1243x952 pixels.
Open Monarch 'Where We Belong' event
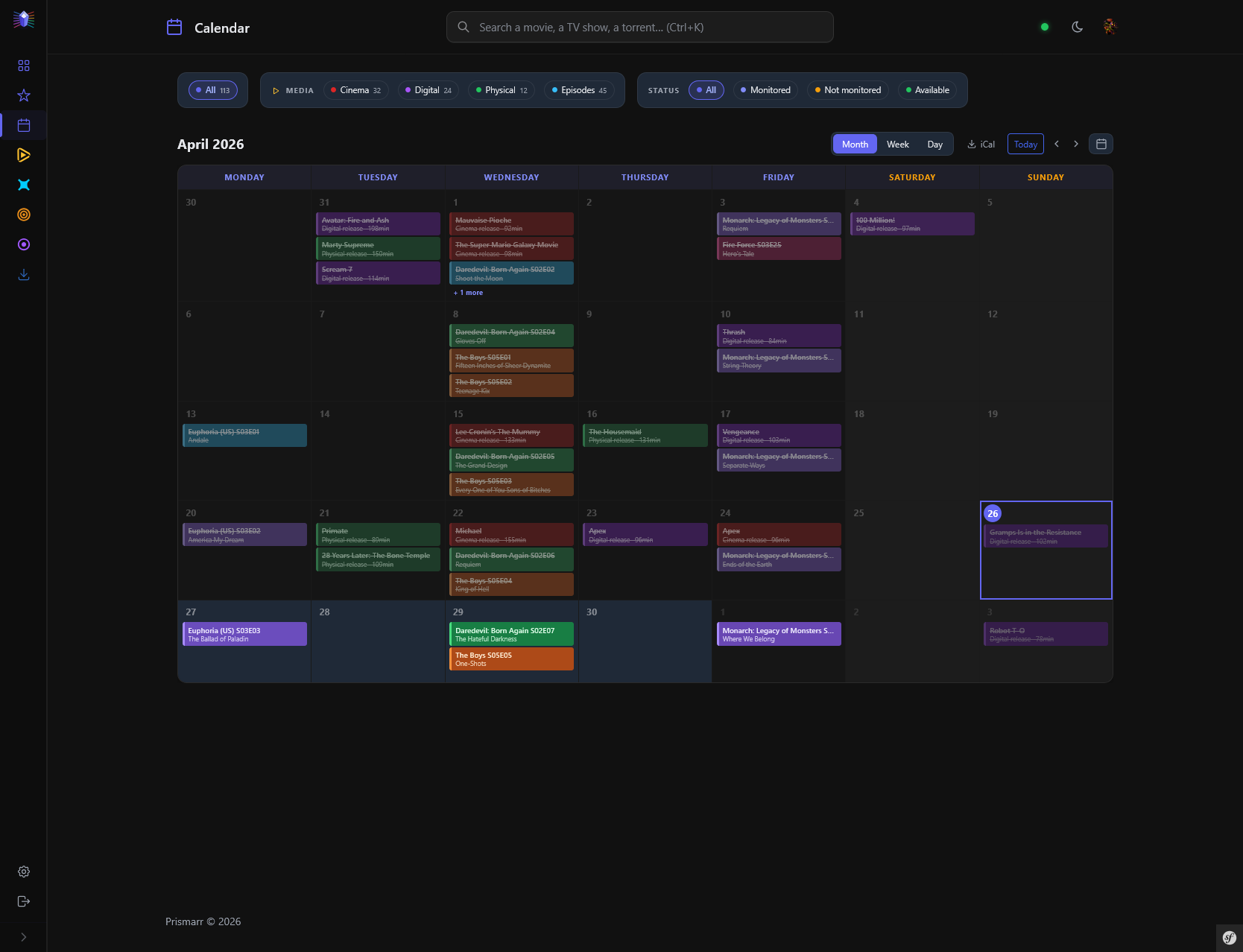(x=779, y=634)
